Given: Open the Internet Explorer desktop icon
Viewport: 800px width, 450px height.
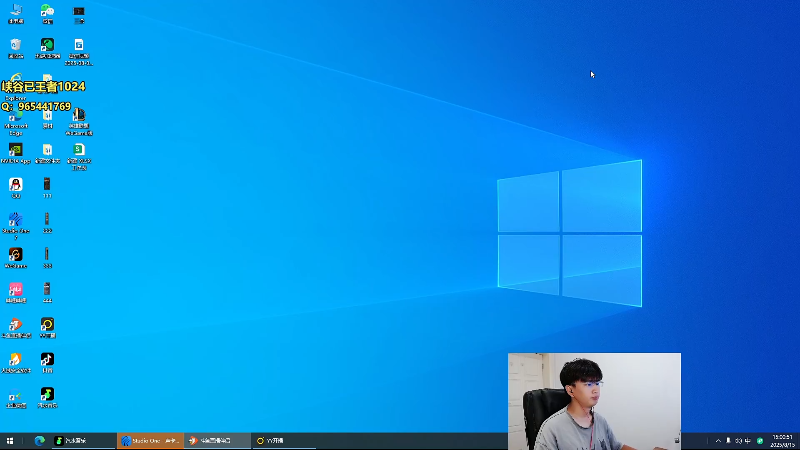Looking at the screenshot, I should 16,87.
